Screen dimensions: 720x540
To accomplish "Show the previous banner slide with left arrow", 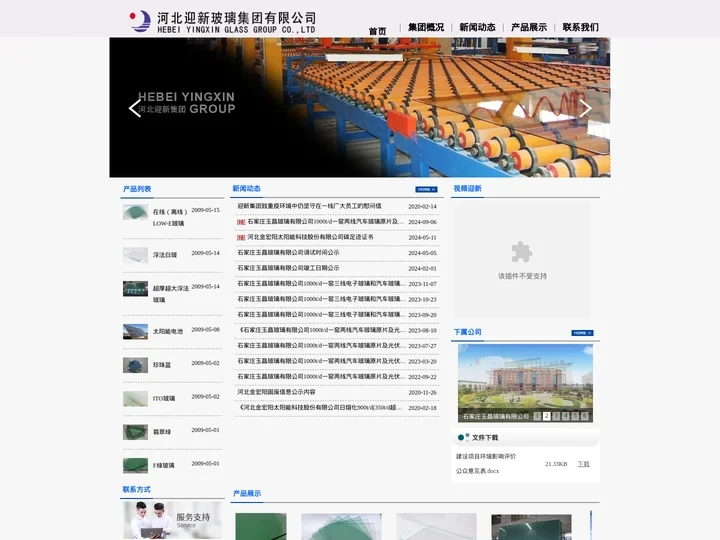I will tap(135, 108).
